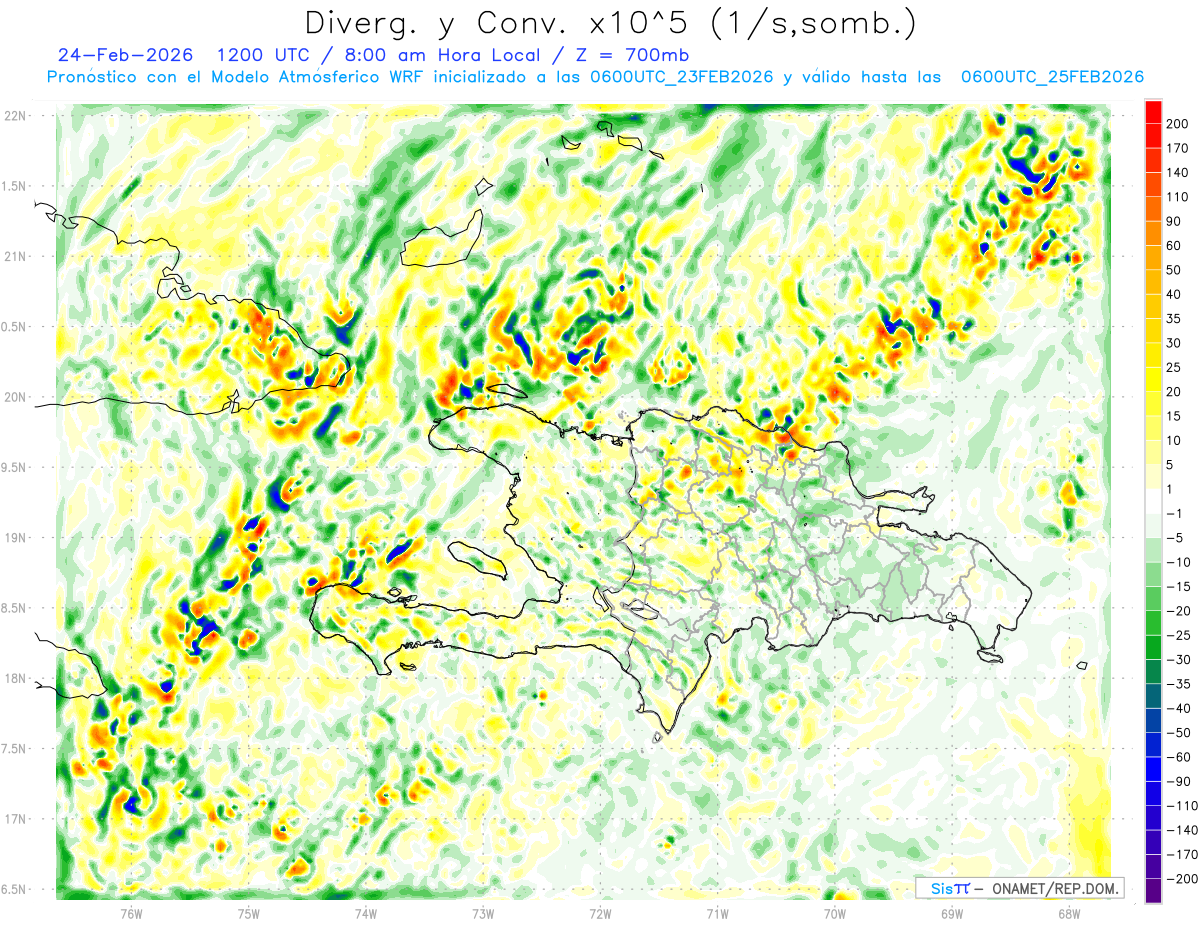Click colorbar value '-40'
The image size is (1200, 927).
(1178, 708)
